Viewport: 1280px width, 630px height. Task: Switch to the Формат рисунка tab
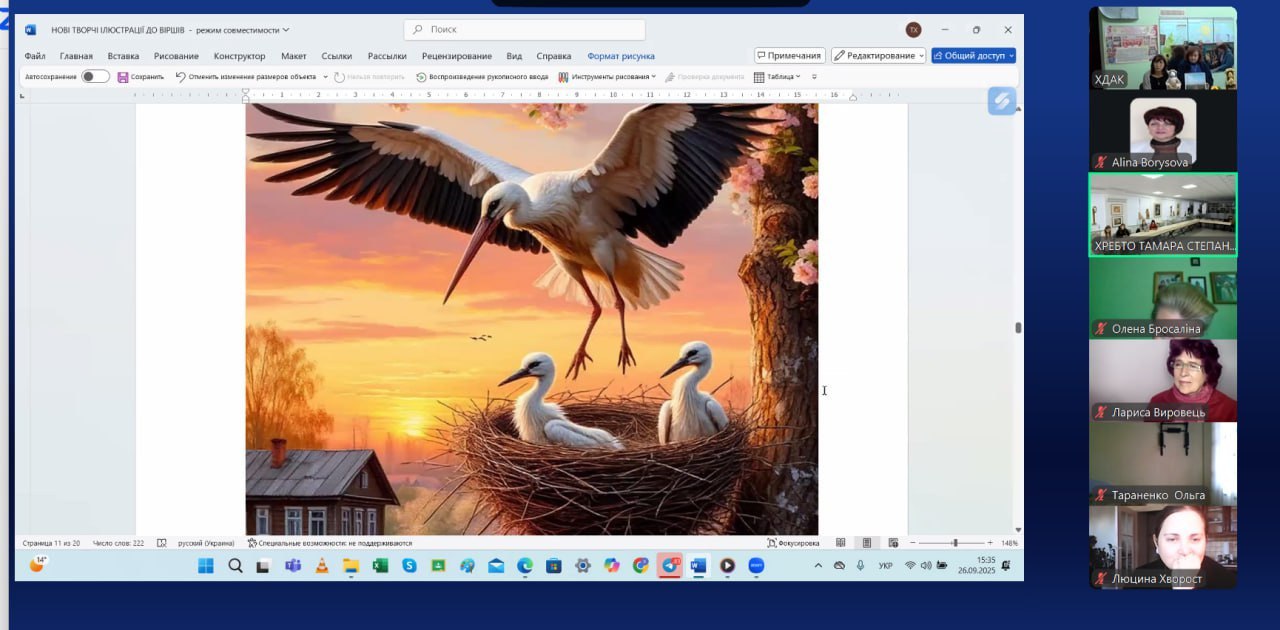pyautogui.click(x=620, y=56)
